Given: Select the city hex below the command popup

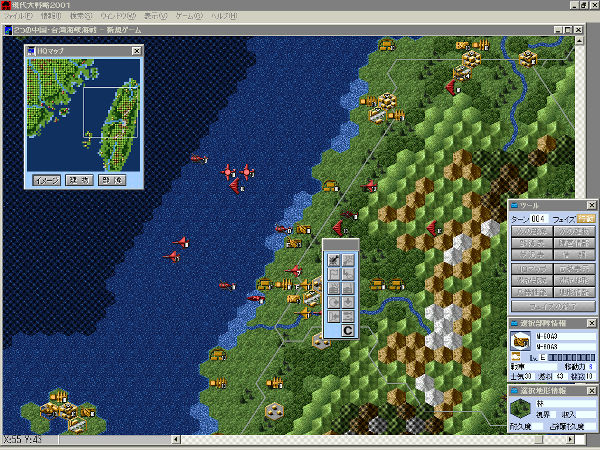Looking at the screenshot, I should pyautogui.click(x=321, y=342).
